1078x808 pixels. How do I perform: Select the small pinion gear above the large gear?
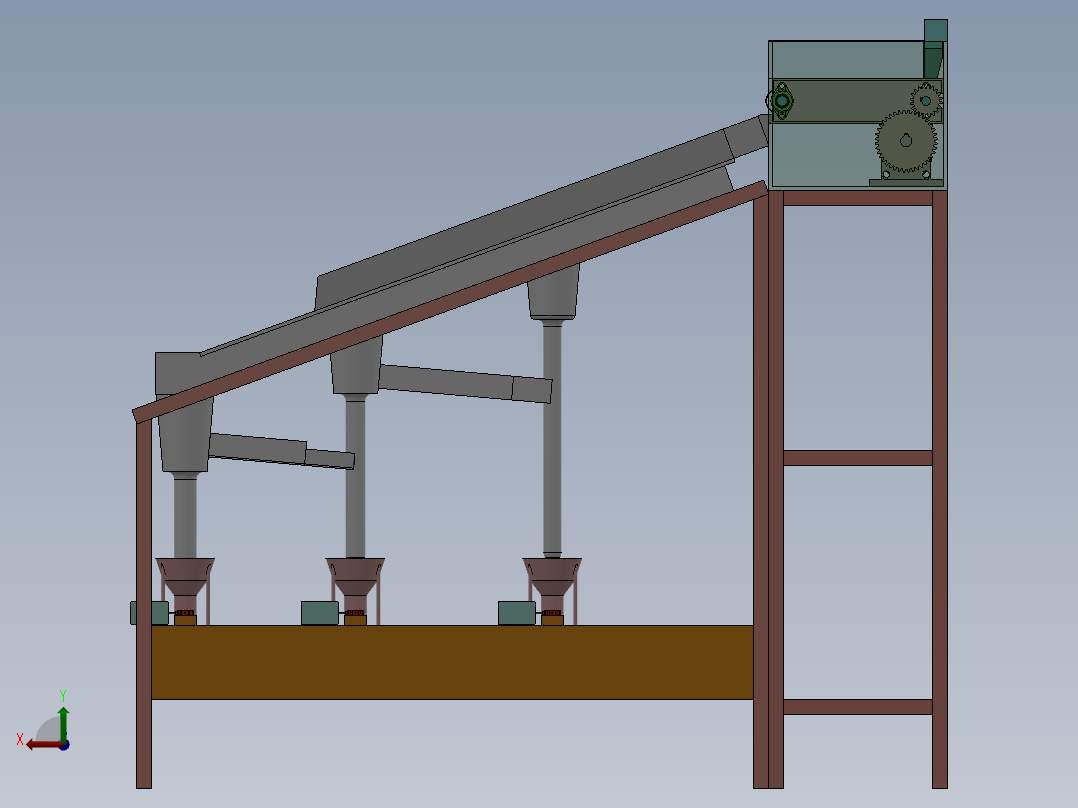point(926,99)
